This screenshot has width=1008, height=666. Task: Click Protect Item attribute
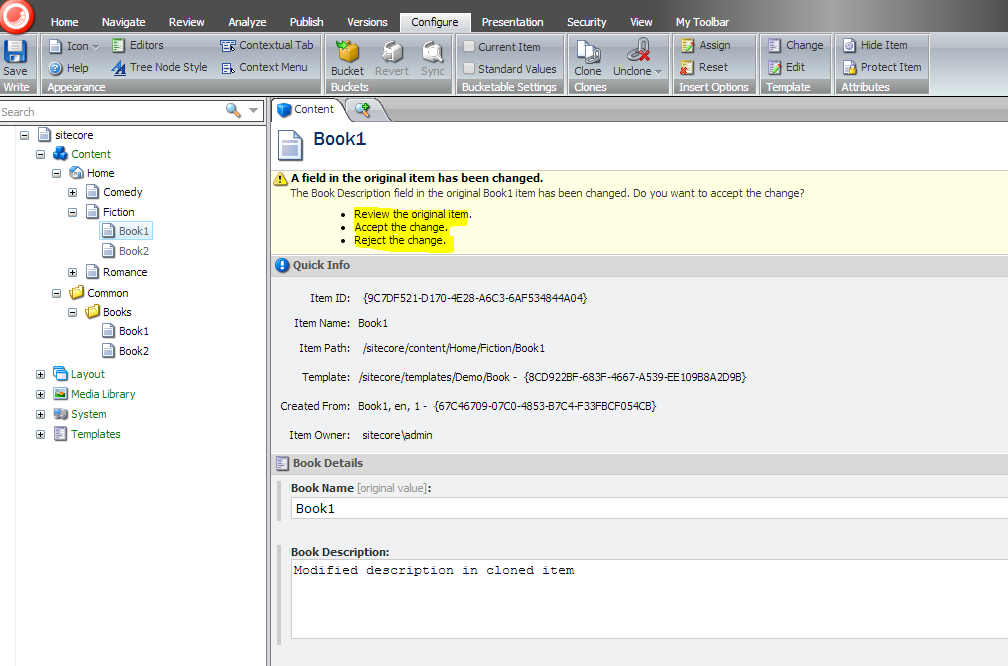pyautogui.click(x=882, y=67)
